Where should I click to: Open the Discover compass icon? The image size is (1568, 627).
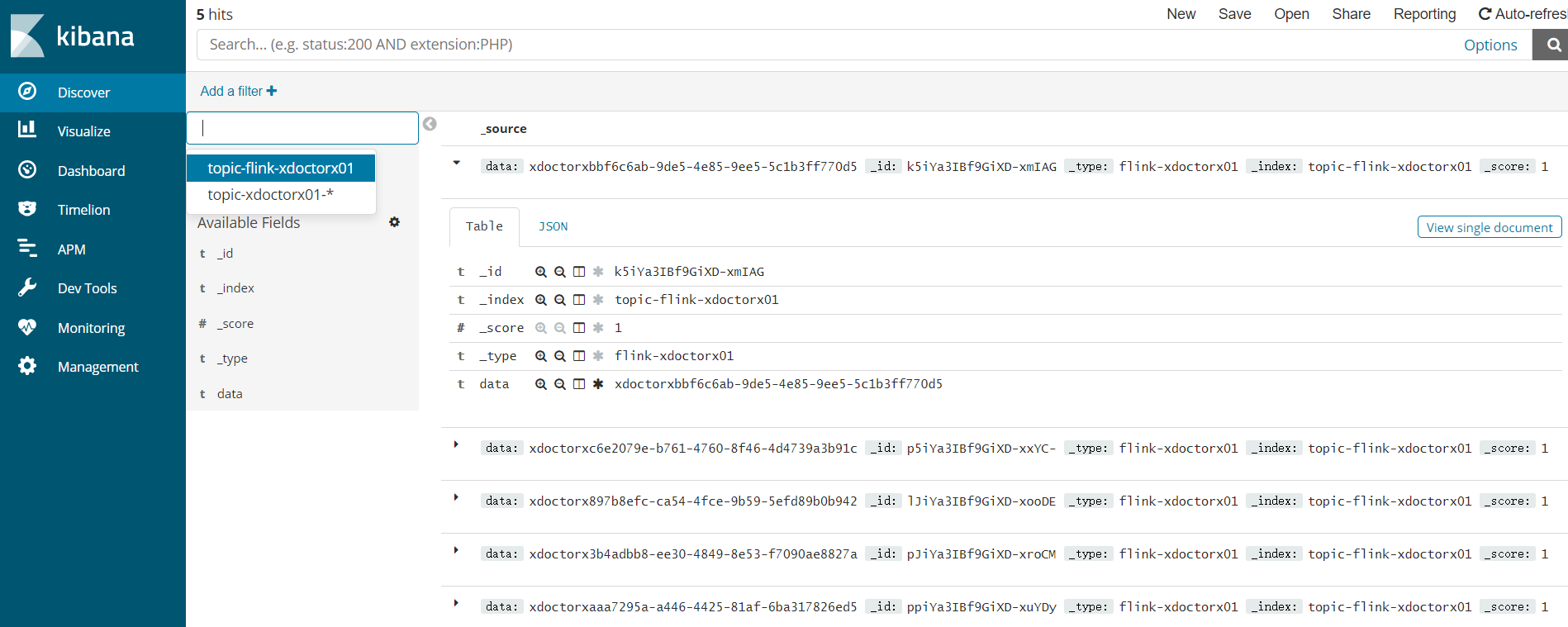pos(27,92)
